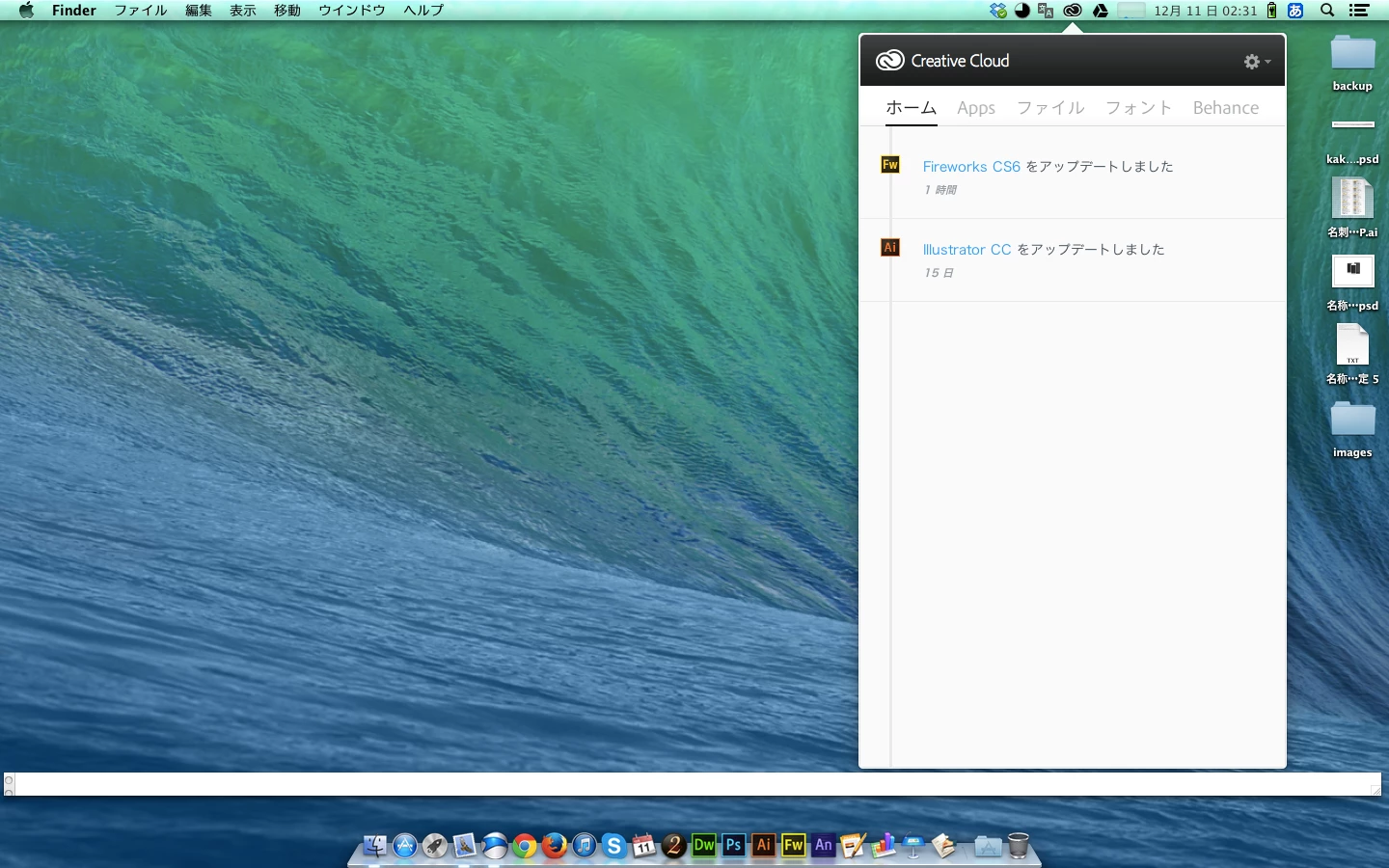The image size is (1389, 868).
Task: Open the ファイル menu in menu bar
Action: click(x=141, y=11)
